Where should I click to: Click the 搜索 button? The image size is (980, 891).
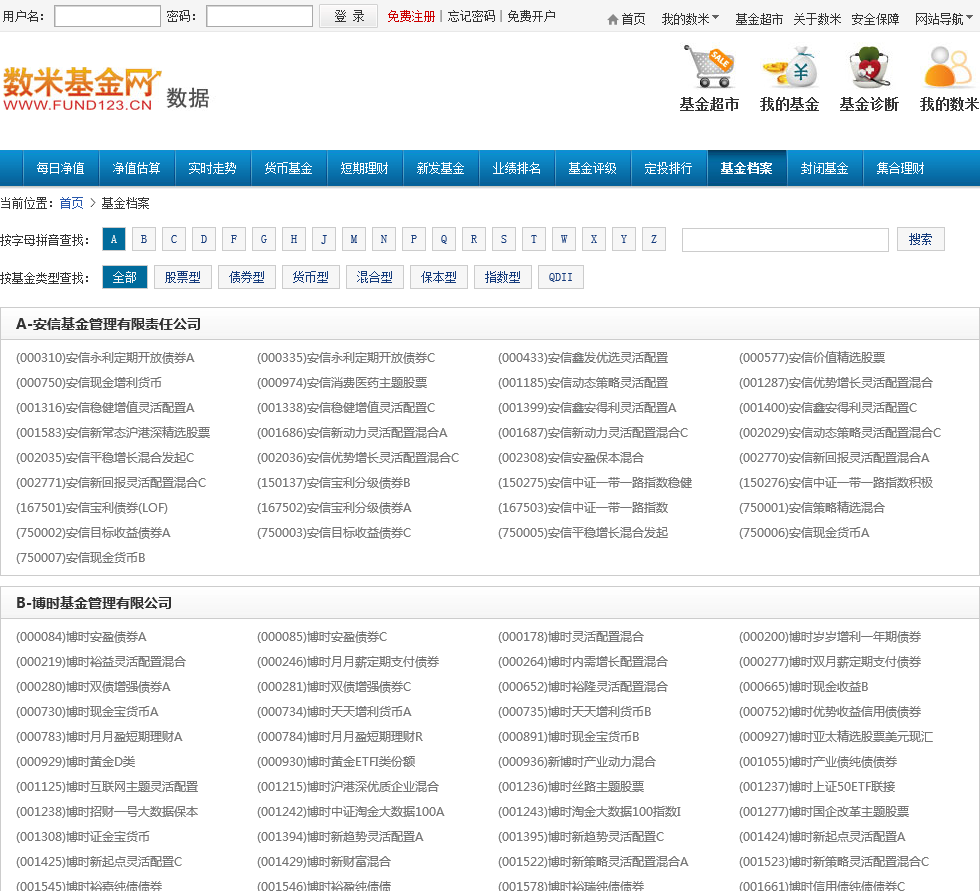[x=921, y=239]
